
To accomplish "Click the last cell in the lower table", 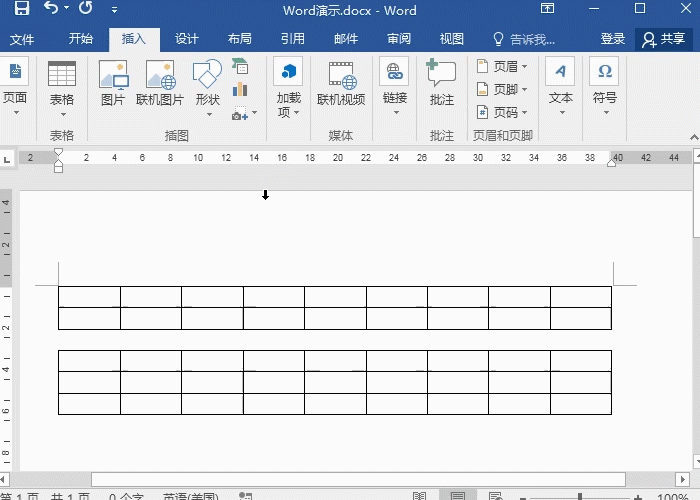I will click(x=581, y=404).
